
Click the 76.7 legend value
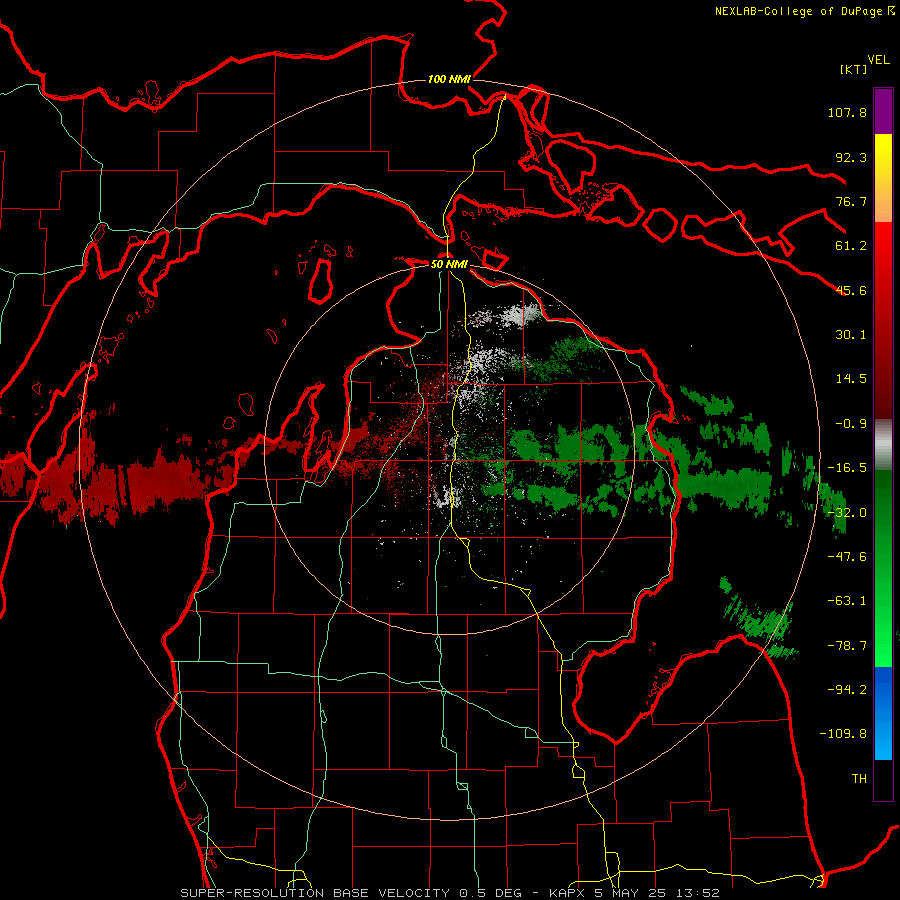(x=851, y=201)
